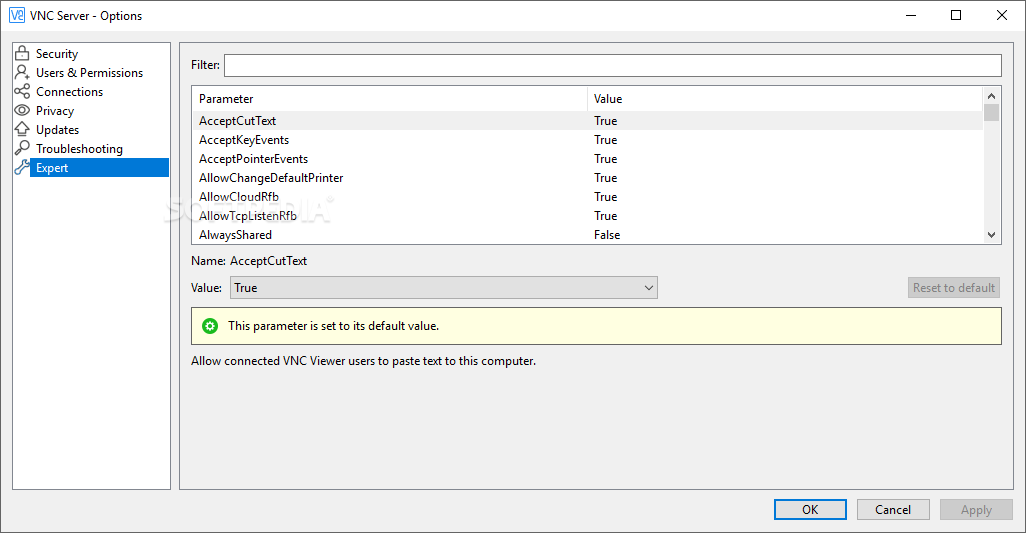Click the Security padlock icon
Image resolution: width=1026 pixels, height=533 pixels.
[22, 54]
